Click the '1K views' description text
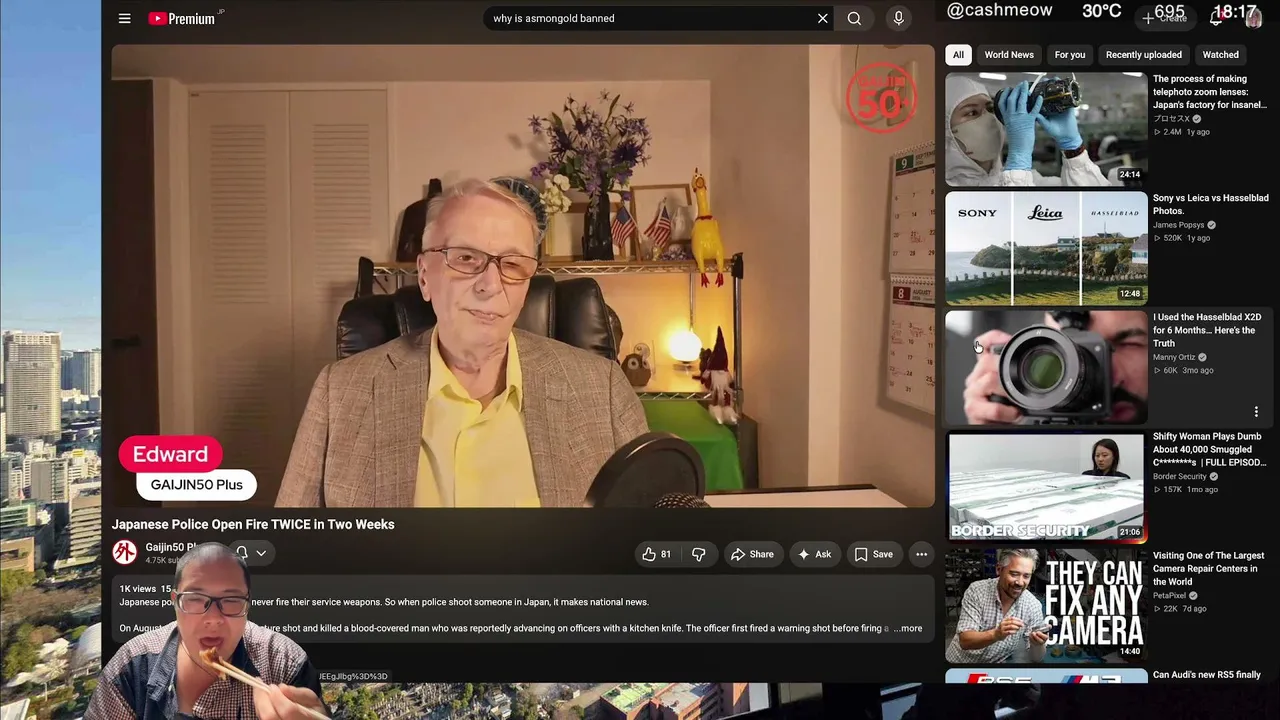1280x720 pixels. [x=137, y=589]
